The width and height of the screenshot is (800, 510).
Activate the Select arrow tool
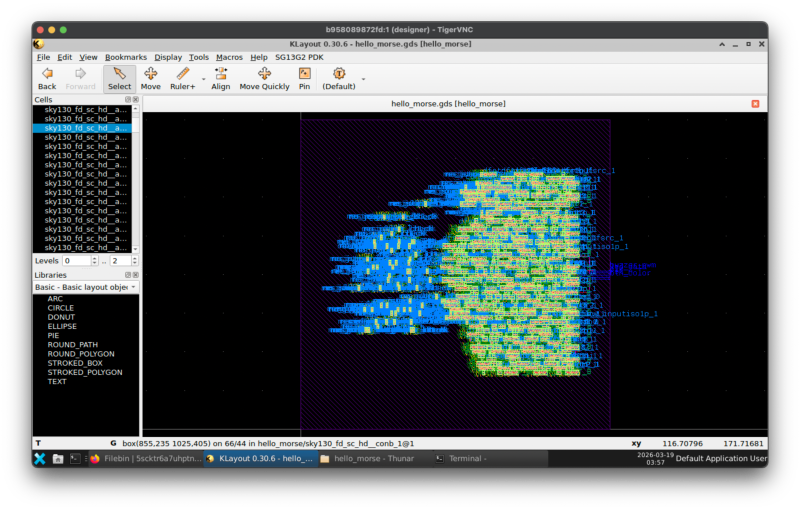119,79
